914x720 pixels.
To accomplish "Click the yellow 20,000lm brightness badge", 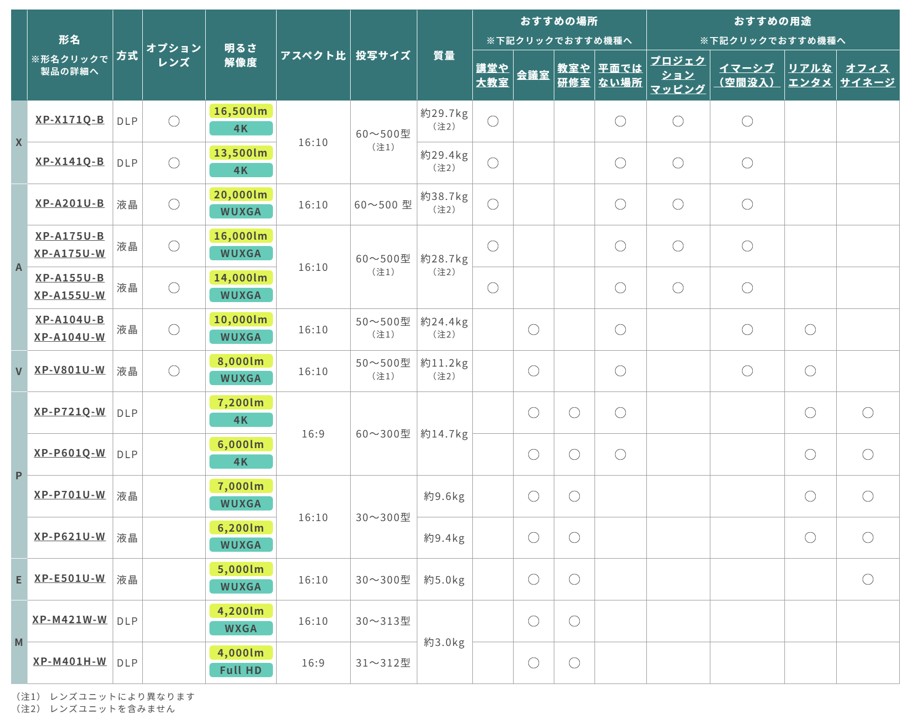I will coord(241,195).
